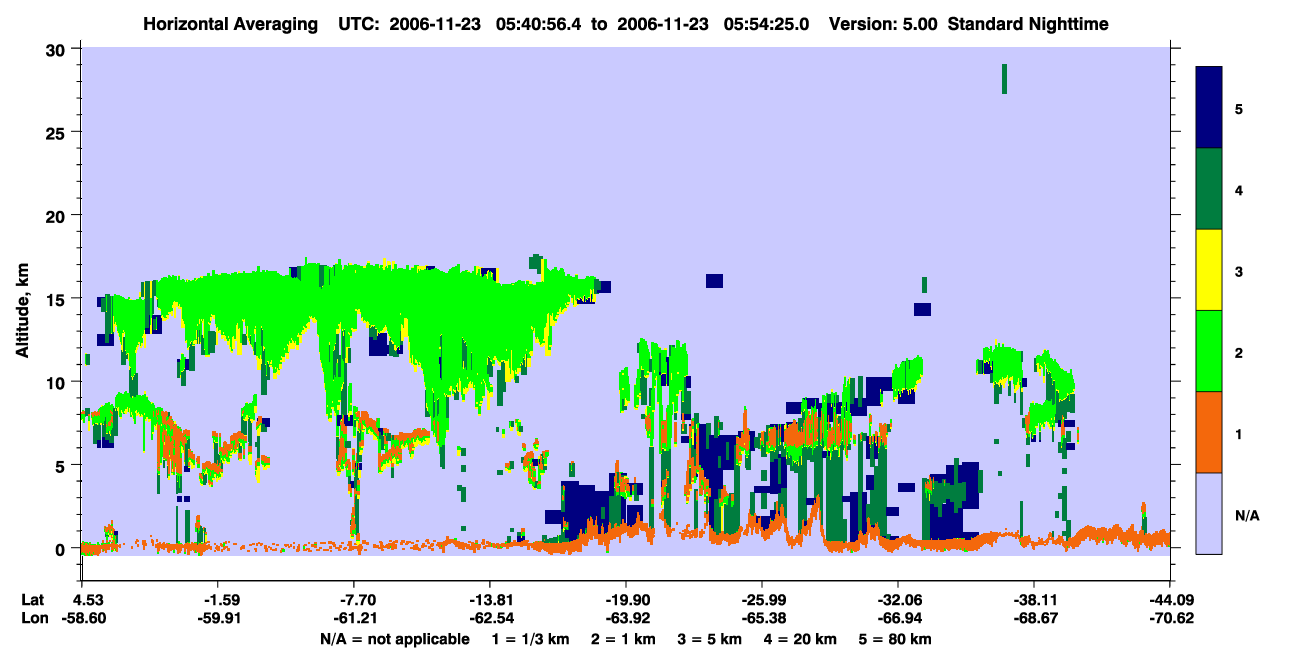Click 'N/A = not applicable' in legend caption
The width and height of the screenshot is (1300, 667).
click(x=395, y=639)
